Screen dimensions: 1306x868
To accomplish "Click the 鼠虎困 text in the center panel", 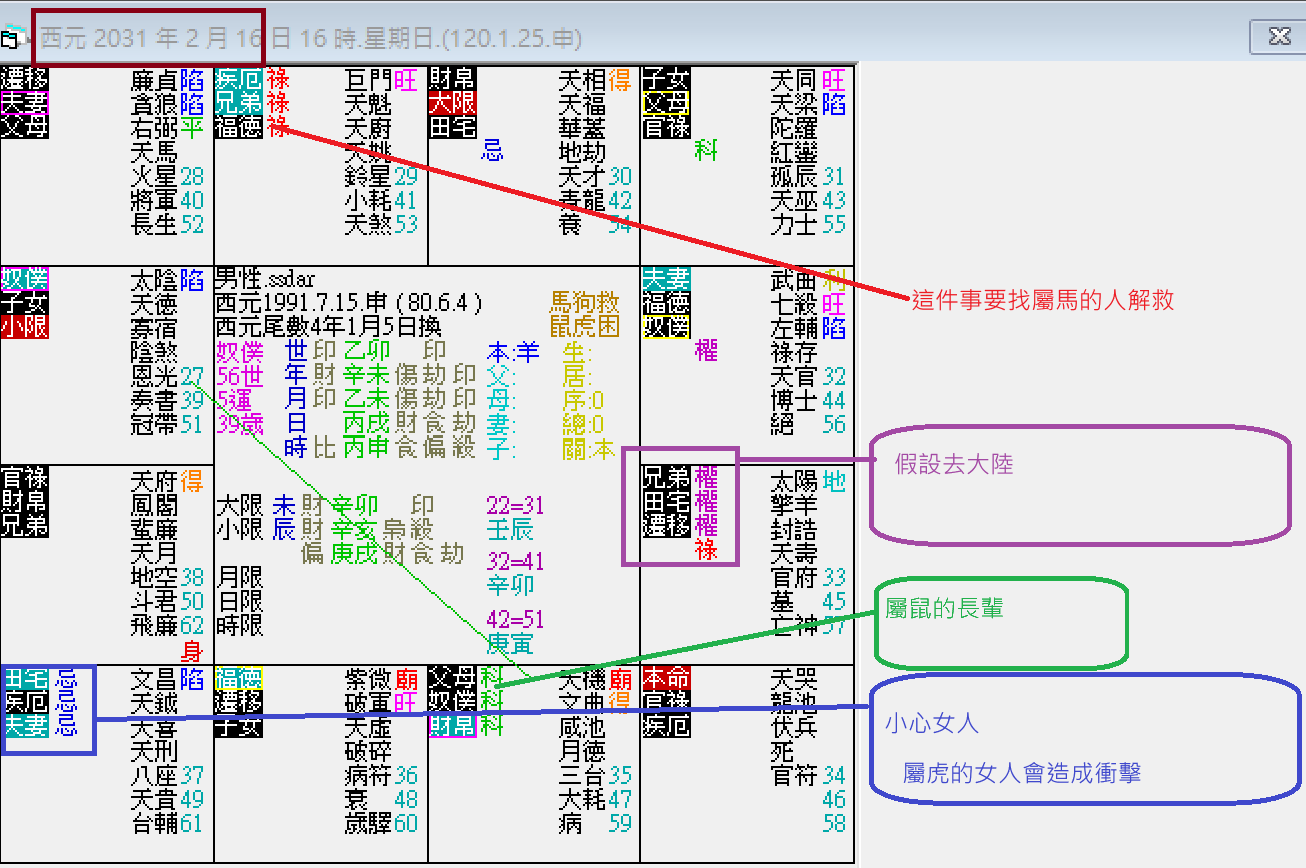I will (585, 327).
